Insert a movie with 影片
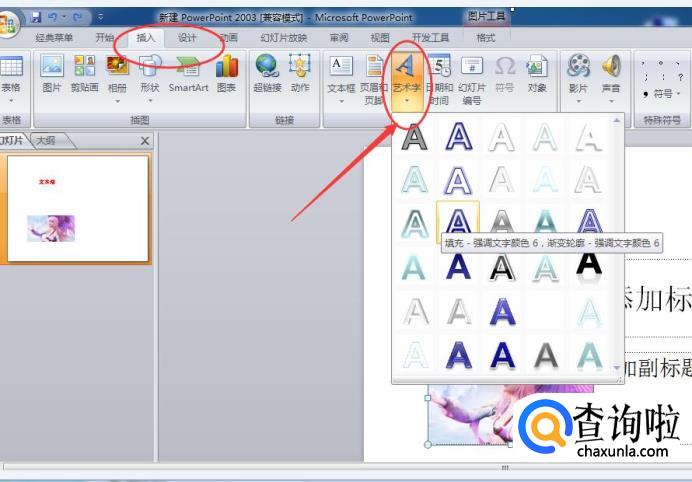 click(578, 72)
